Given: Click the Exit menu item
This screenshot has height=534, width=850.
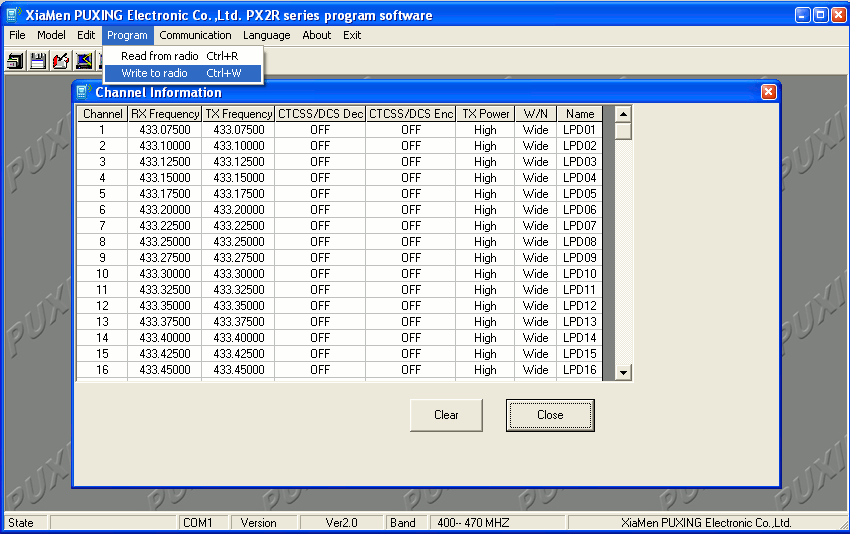Looking at the screenshot, I should click(352, 35).
